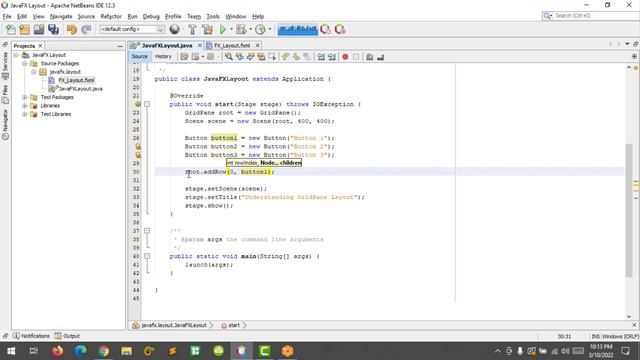The height and width of the screenshot is (360, 640).
Task: Toggle Bookmark icon in editor toolbar
Action: pos(307,57)
